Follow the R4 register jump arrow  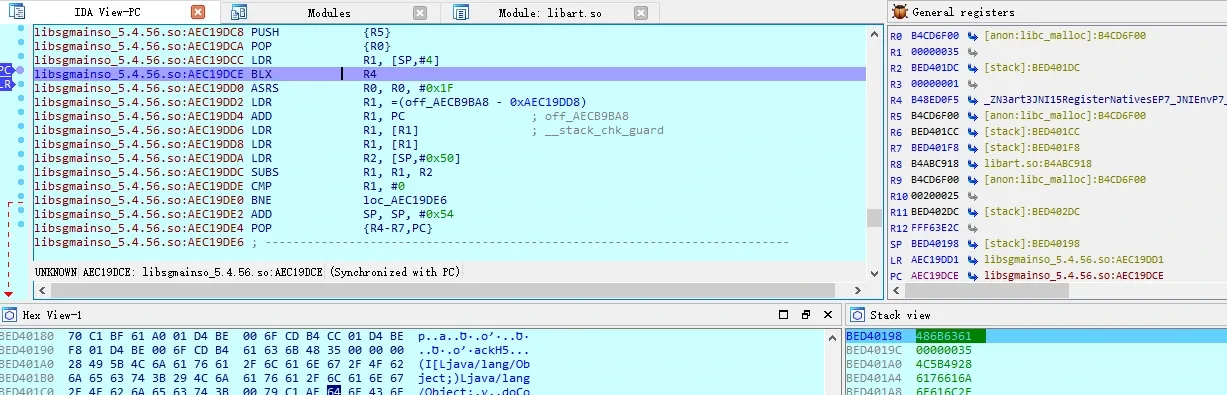point(973,100)
